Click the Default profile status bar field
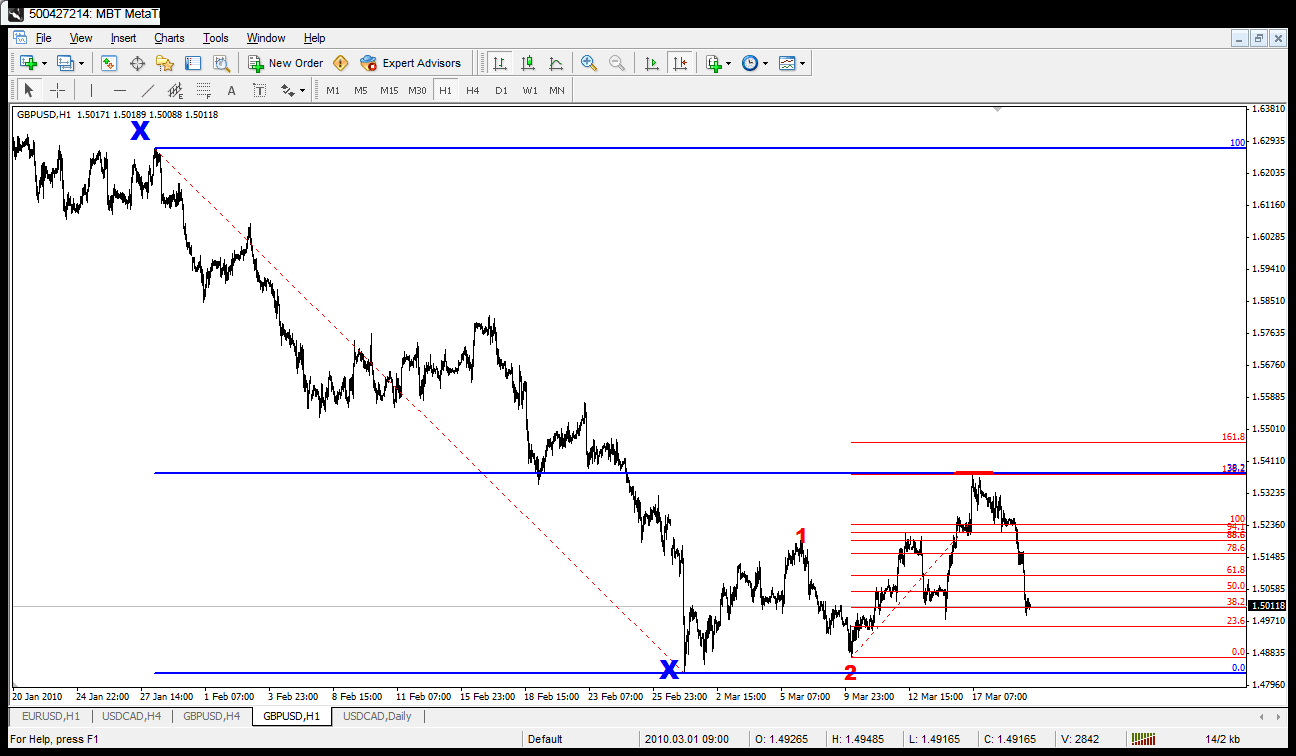Viewport: 1296px width, 756px height. (581, 739)
